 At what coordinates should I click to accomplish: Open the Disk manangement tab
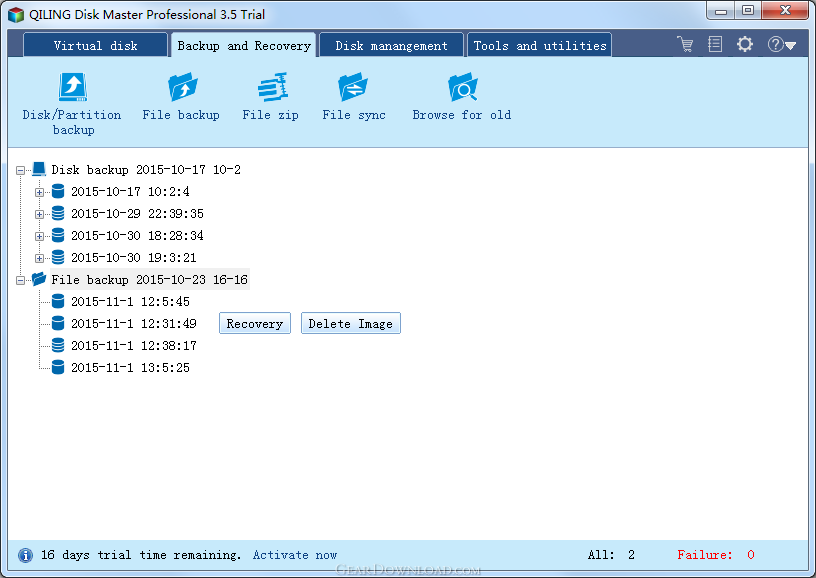pyautogui.click(x=391, y=45)
